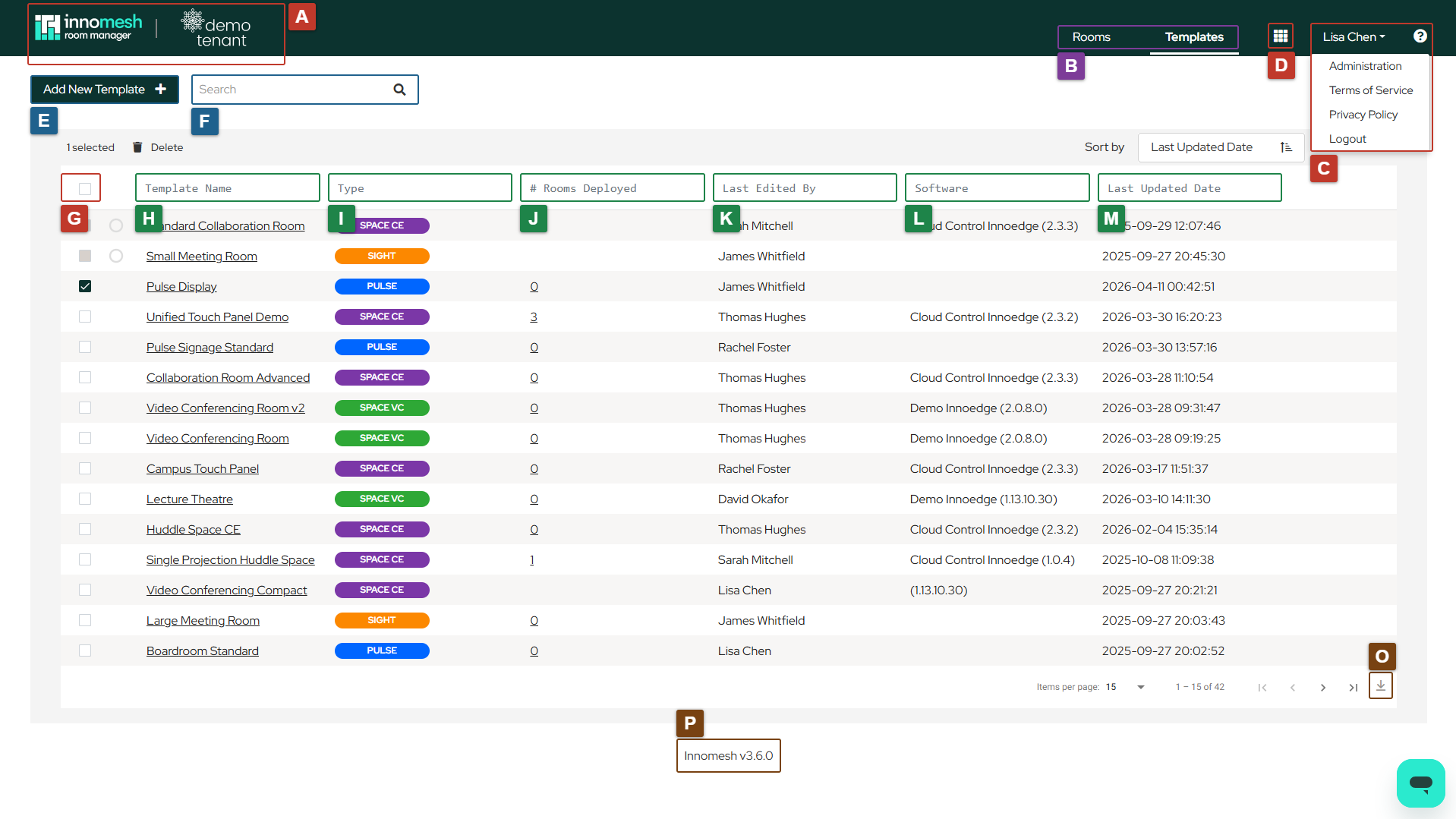Check the Boardroom Standard checkbox
The height and width of the screenshot is (819, 1456).
point(85,650)
